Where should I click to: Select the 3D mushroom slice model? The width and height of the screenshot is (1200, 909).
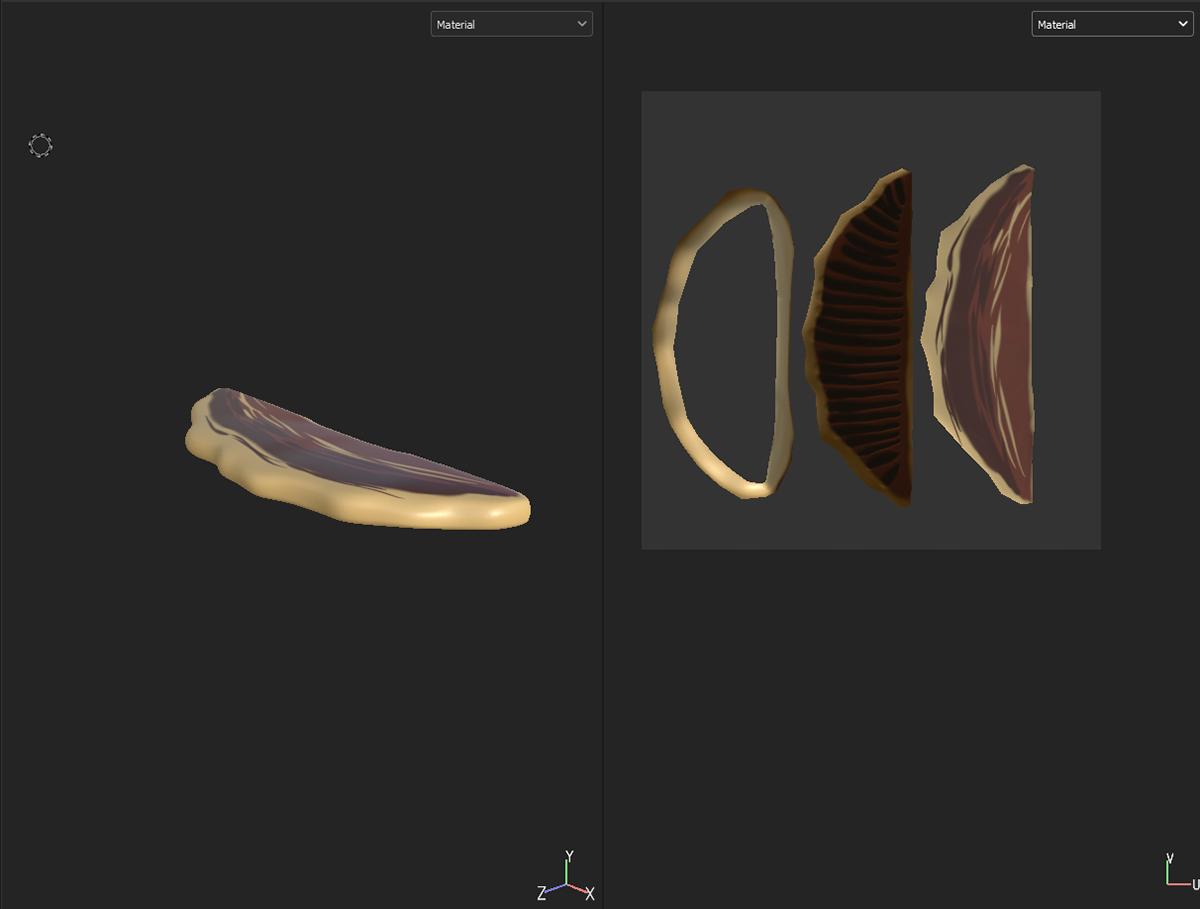pos(357,459)
